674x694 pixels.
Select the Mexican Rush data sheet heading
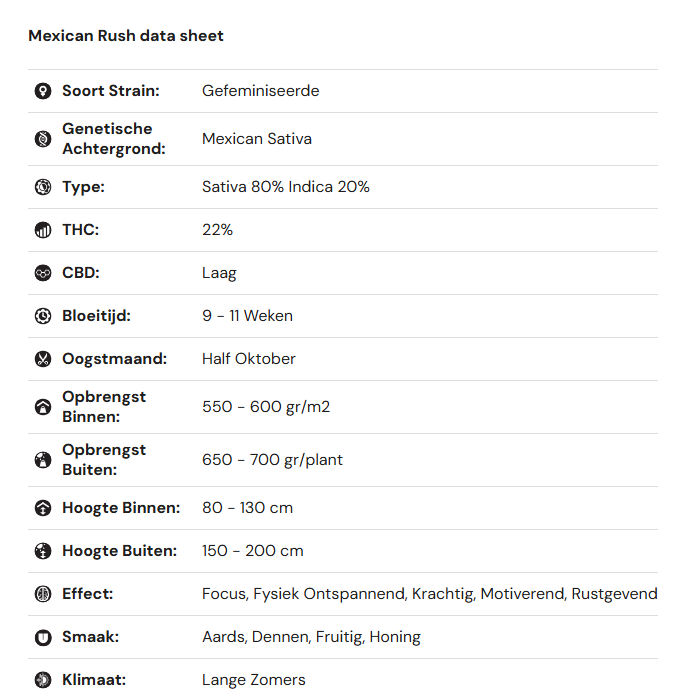click(126, 36)
